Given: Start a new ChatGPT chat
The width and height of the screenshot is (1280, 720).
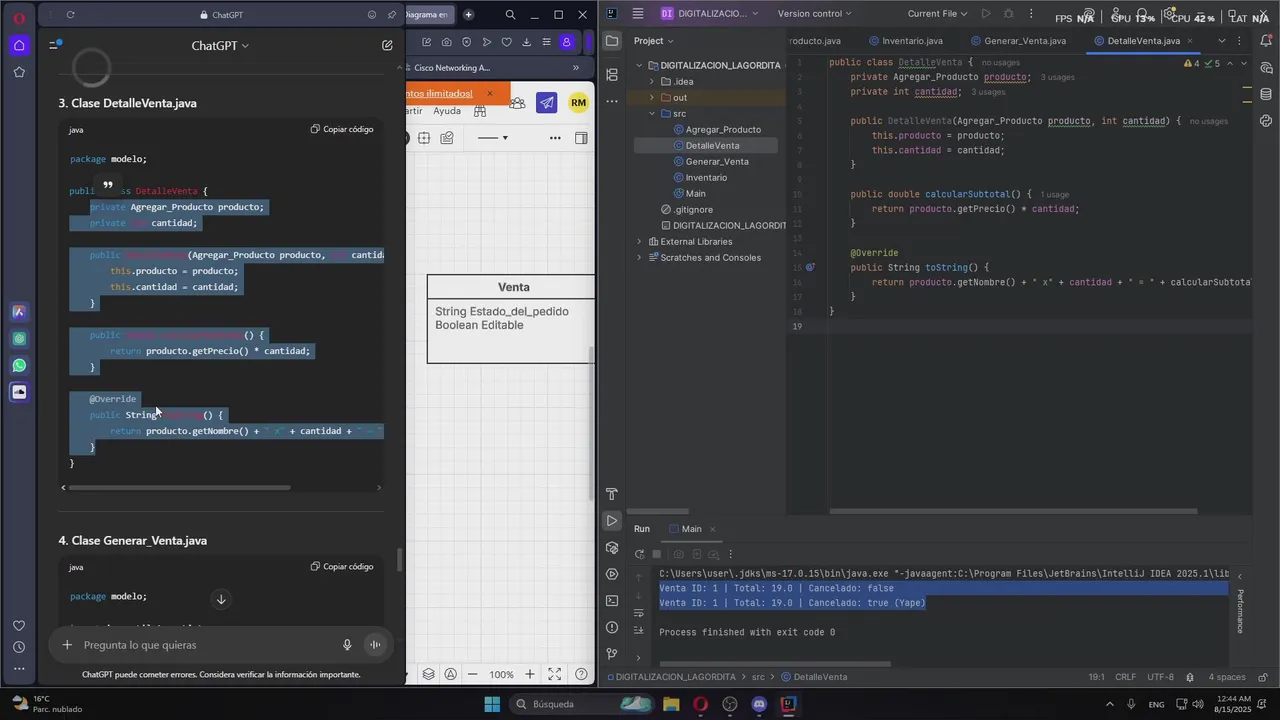Looking at the screenshot, I should point(387,45).
